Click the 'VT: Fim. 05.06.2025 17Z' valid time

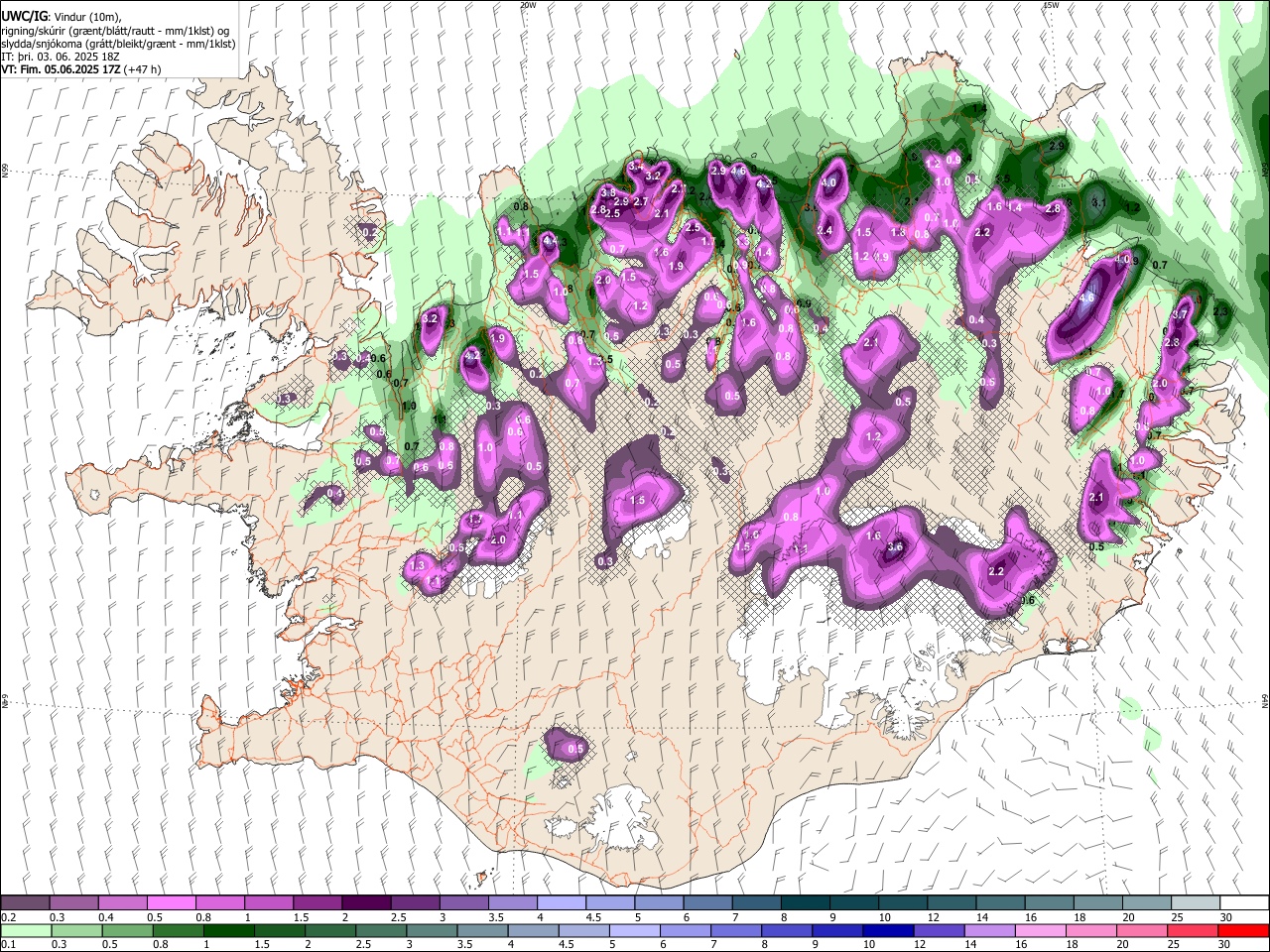(x=60, y=69)
